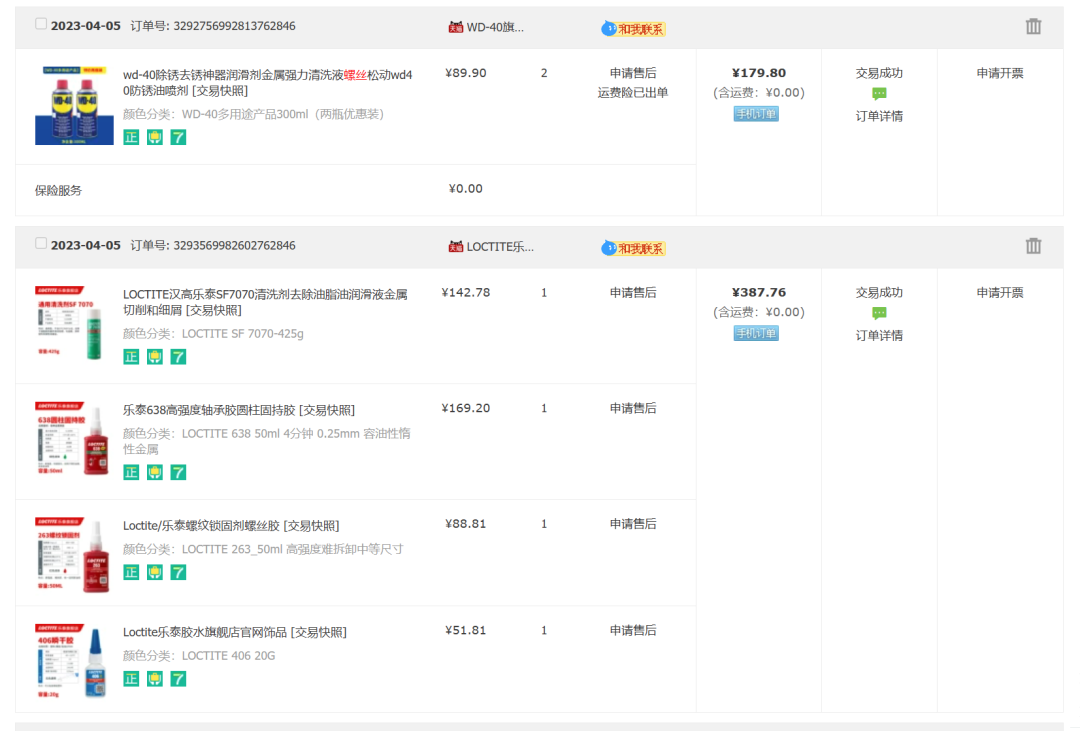Click the ¥142.78 price of SF7070

pyautogui.click(x=466, y=293)
